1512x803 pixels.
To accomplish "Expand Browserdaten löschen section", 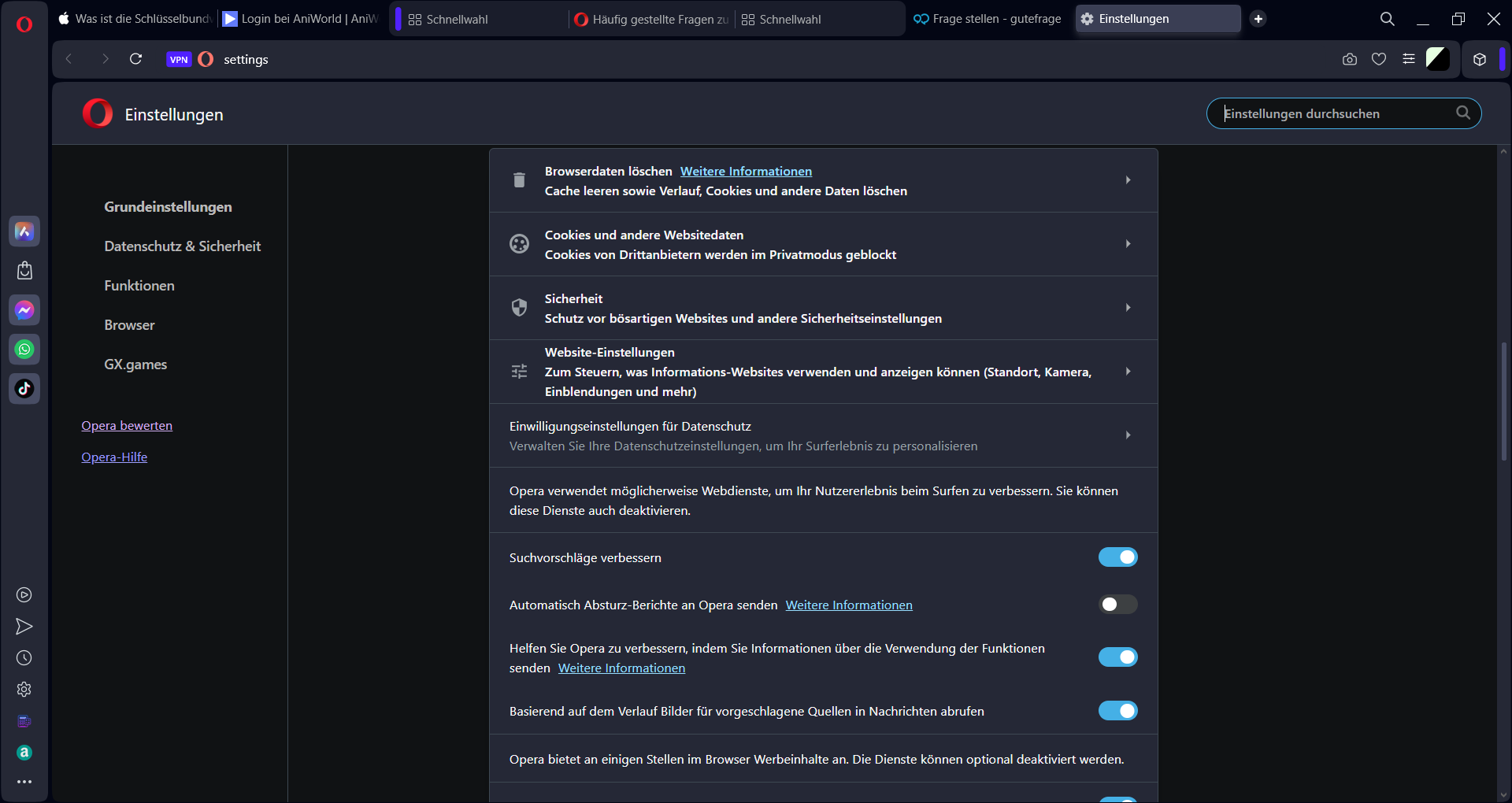I will [1128, 180].
